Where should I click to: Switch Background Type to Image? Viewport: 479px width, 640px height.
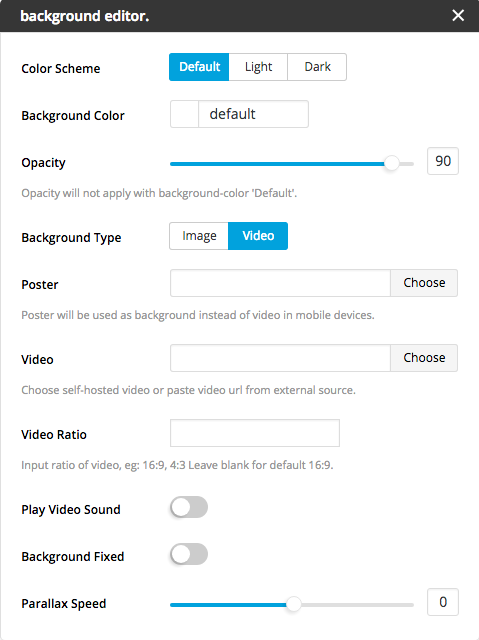coord(199,236)
